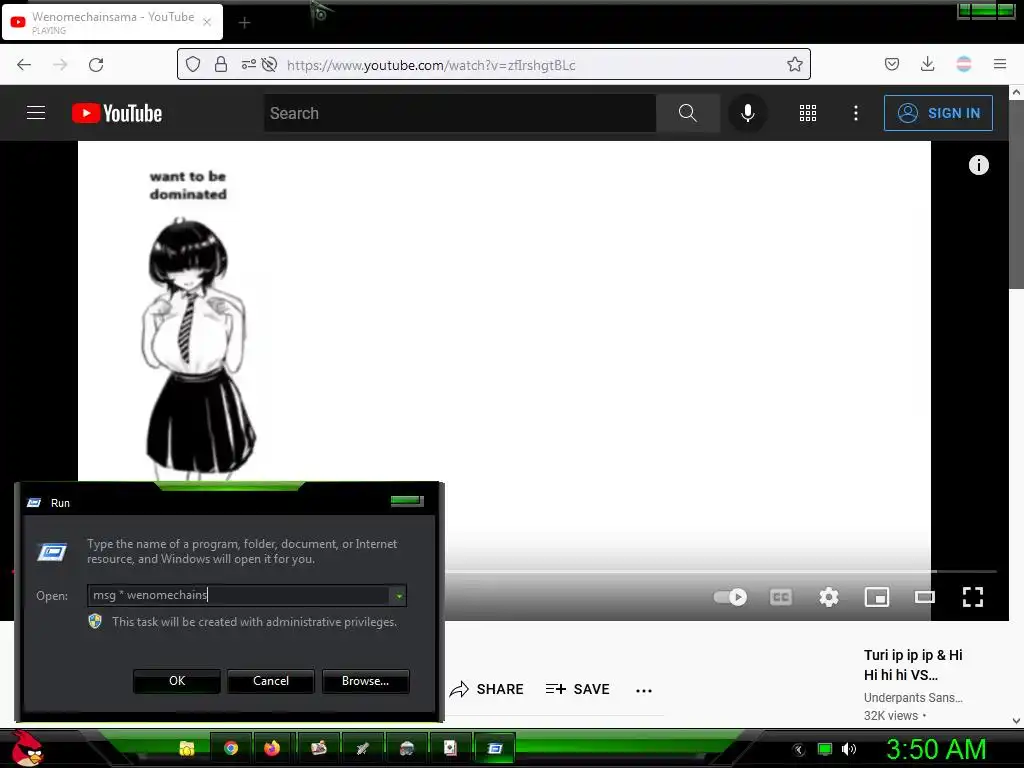This screenshot has height=768, width=1024.
Task: Show video info card icon
Action: 978,165
